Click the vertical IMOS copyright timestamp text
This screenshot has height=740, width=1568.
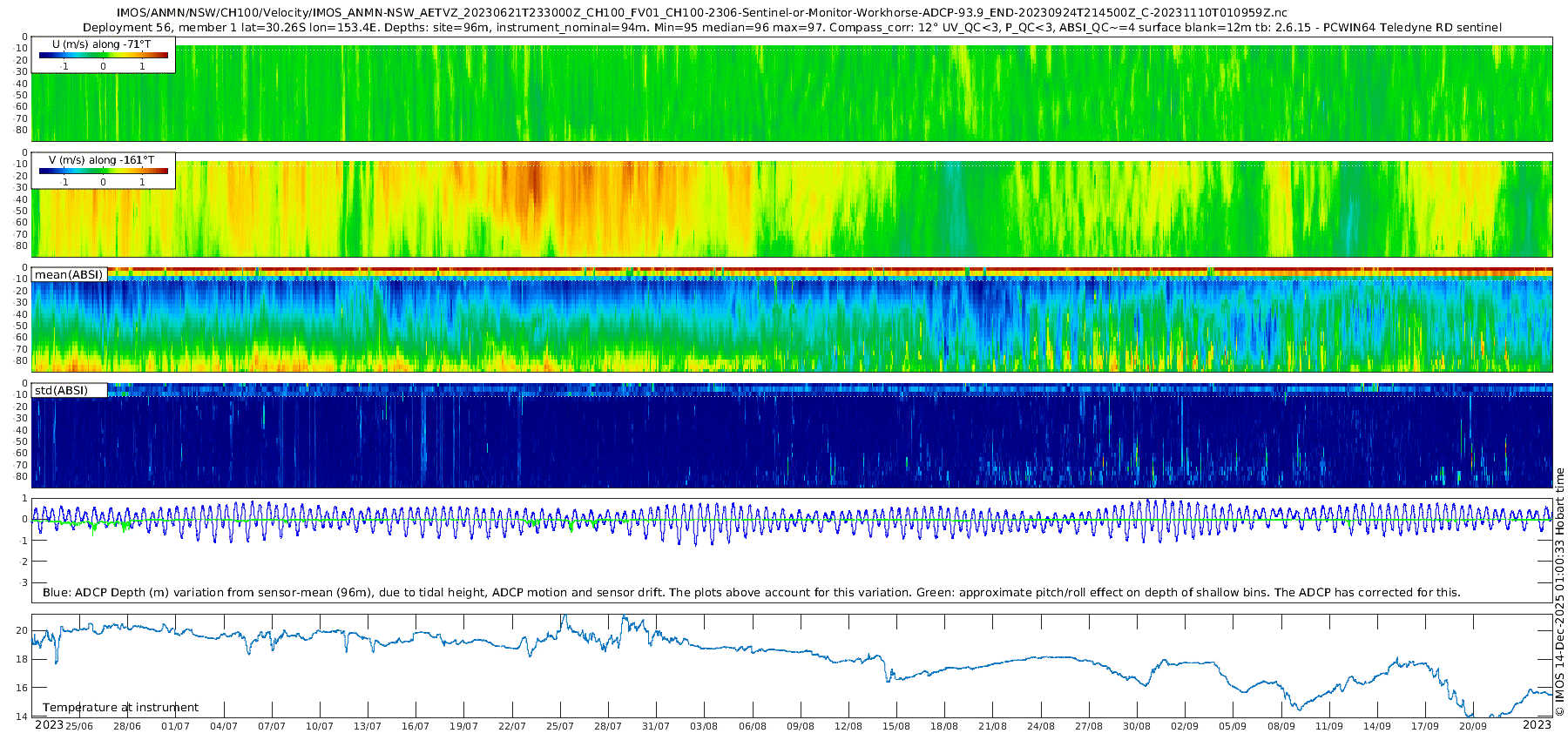point(1560,592)
